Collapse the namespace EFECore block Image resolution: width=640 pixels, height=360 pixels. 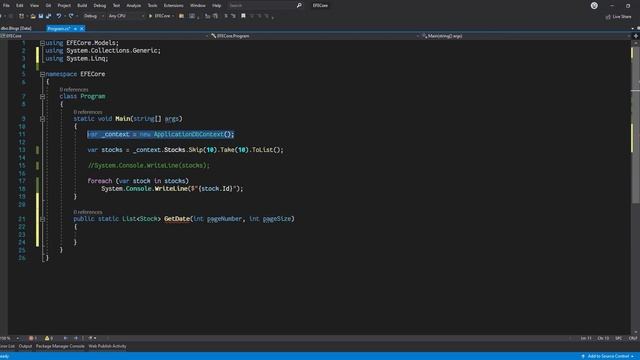42,74
